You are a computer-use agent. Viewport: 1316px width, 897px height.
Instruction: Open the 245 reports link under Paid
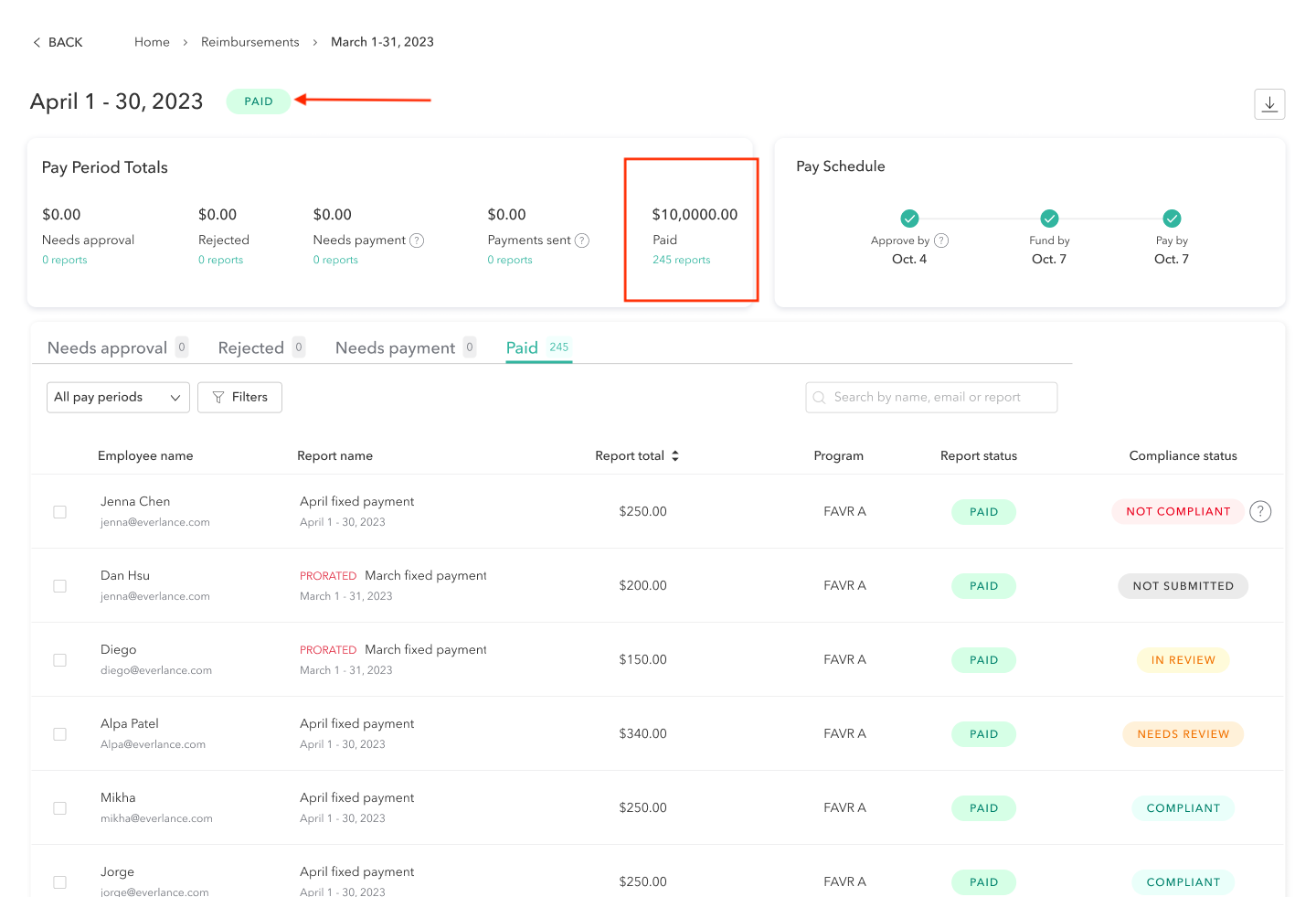click(681, 261)
